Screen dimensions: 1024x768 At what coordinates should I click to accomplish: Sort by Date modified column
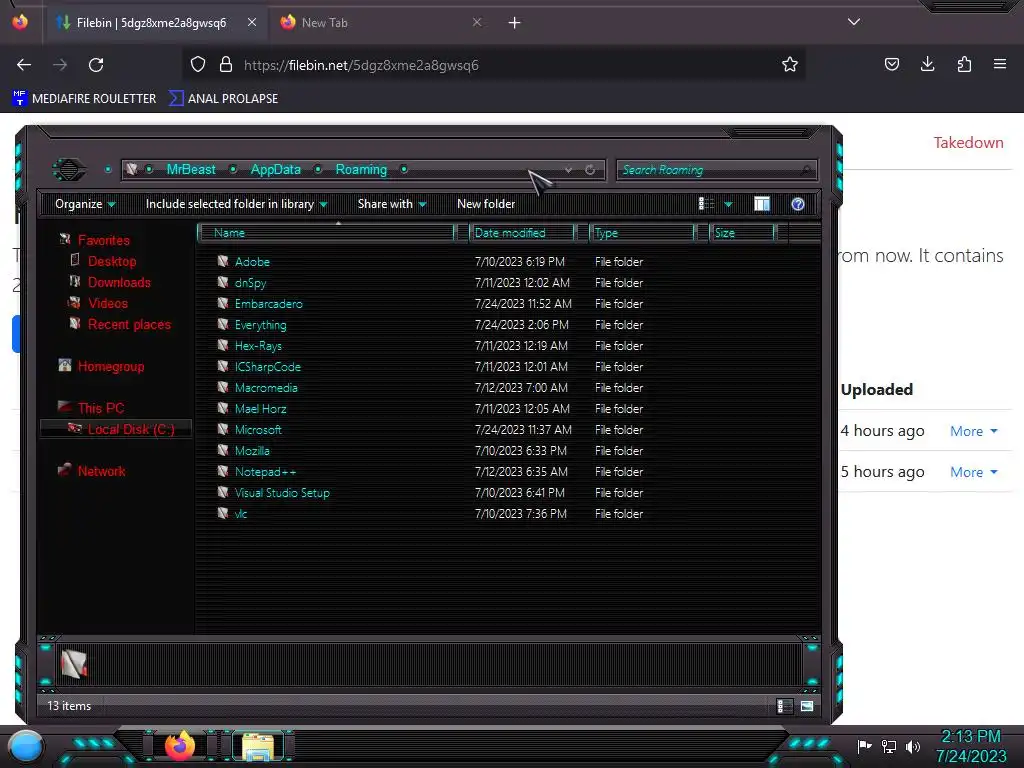pos(522,232)
